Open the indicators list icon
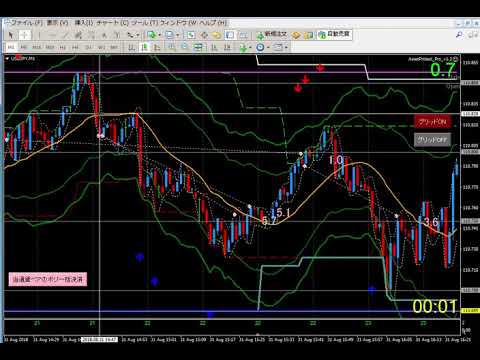 [x=243, y=47]
